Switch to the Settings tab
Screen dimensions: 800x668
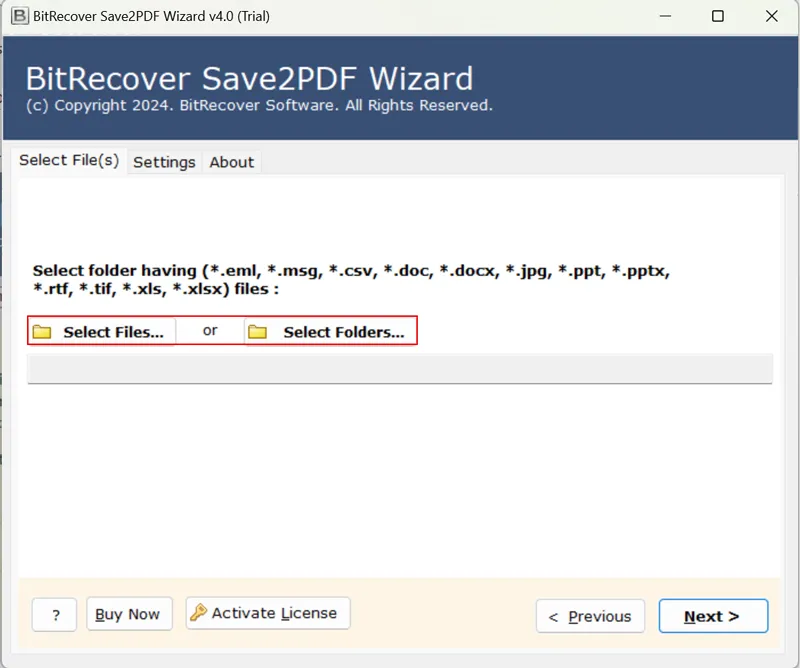coord(164,162)
